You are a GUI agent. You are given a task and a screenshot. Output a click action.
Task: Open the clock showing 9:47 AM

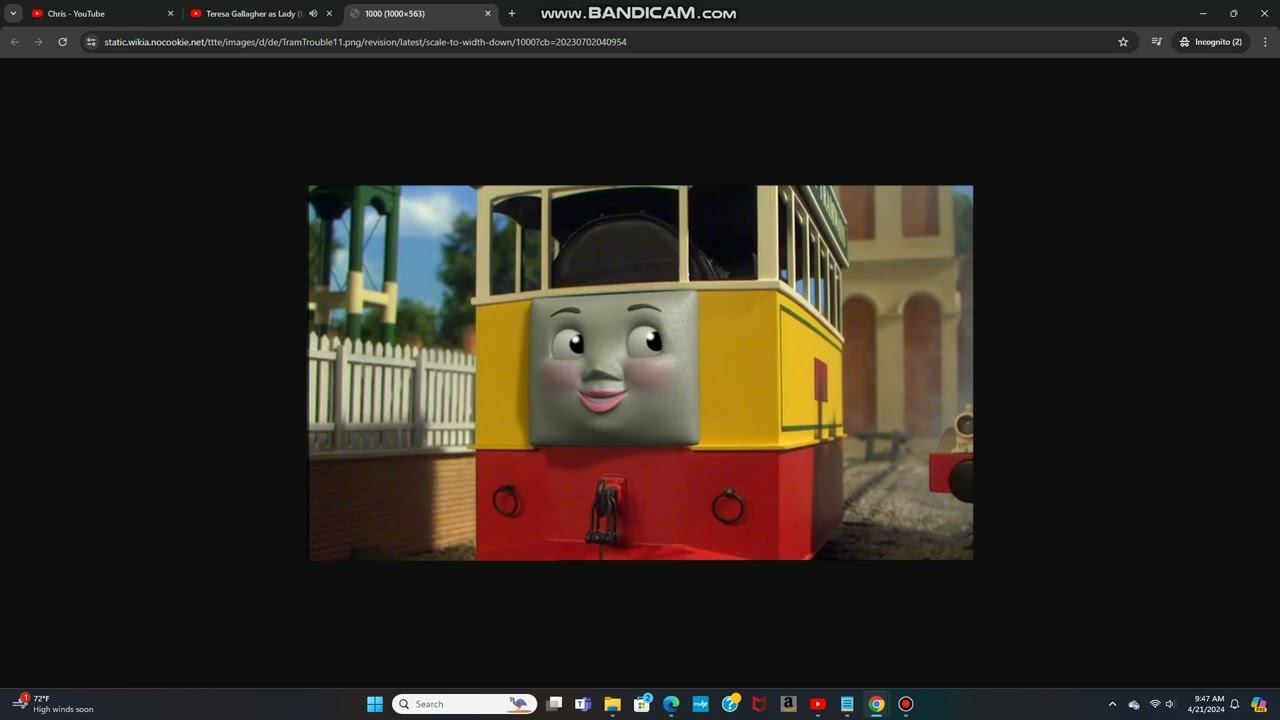point(1206,704)
